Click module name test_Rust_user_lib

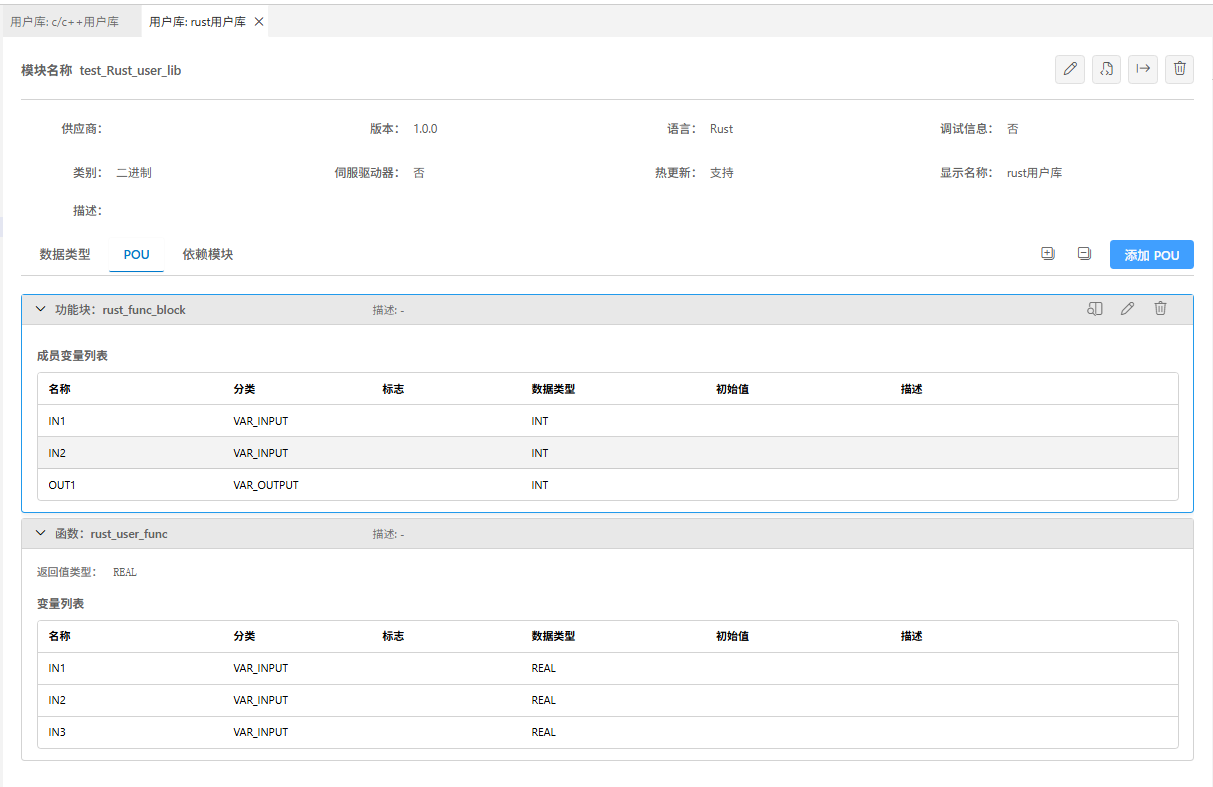tap(130, 71)
